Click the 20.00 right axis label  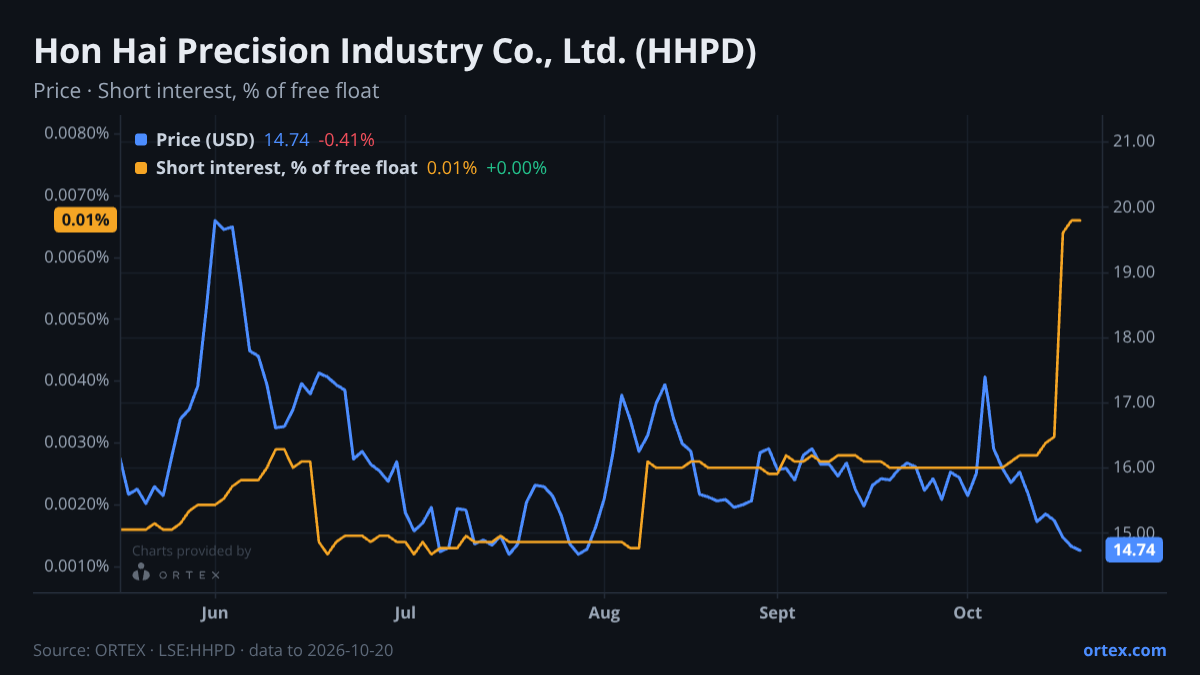[1134, 207]
